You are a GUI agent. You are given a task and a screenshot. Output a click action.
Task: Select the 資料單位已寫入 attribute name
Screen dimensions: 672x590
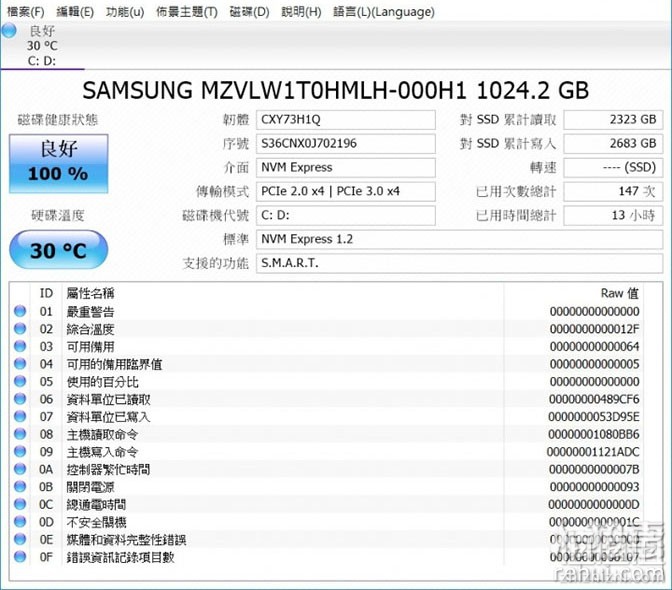click(x=108, y=417)
